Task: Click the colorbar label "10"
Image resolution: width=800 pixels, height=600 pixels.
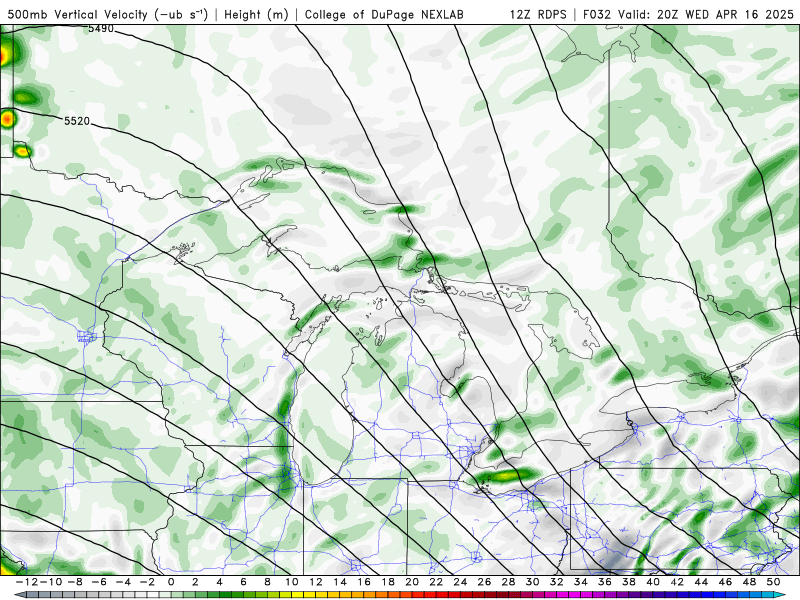Action: pos(291,582)
